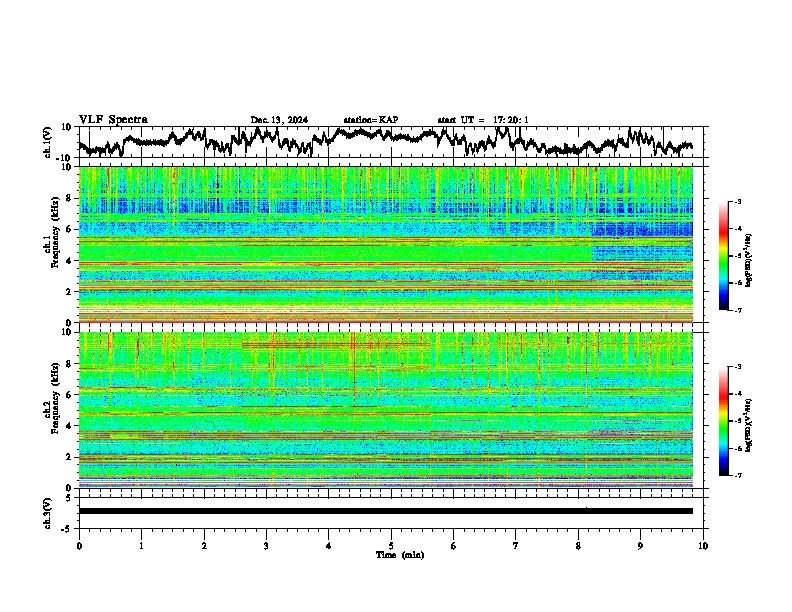Click the ch.1(V) waveform axis label

[x=48, y=142]
